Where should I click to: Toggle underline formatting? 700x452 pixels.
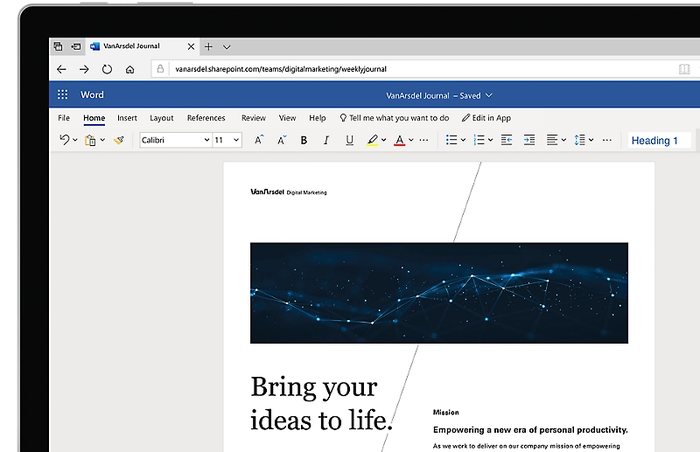pyautogui.click(x=349, y=141)
